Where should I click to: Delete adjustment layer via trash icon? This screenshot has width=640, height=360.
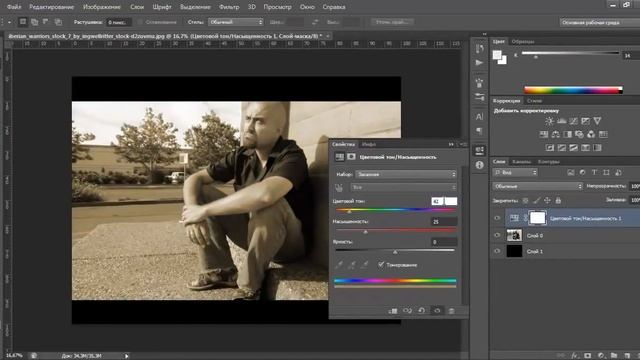click(451, 311)
